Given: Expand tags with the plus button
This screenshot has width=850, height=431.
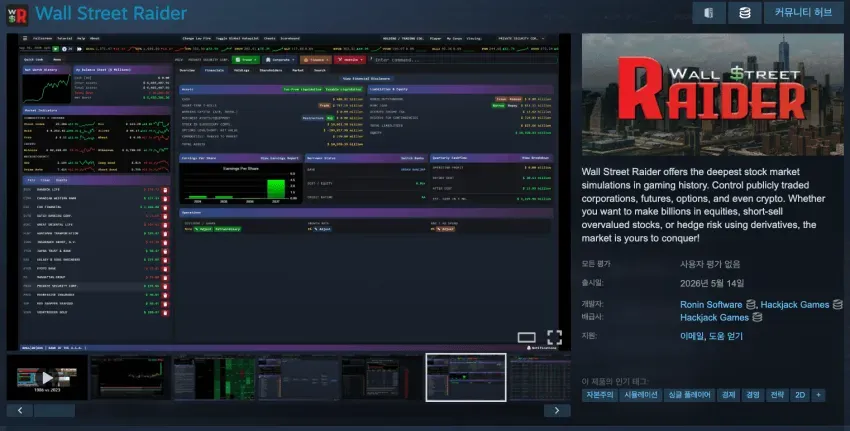Looking at the screenshot, I should tap(819, 395).
